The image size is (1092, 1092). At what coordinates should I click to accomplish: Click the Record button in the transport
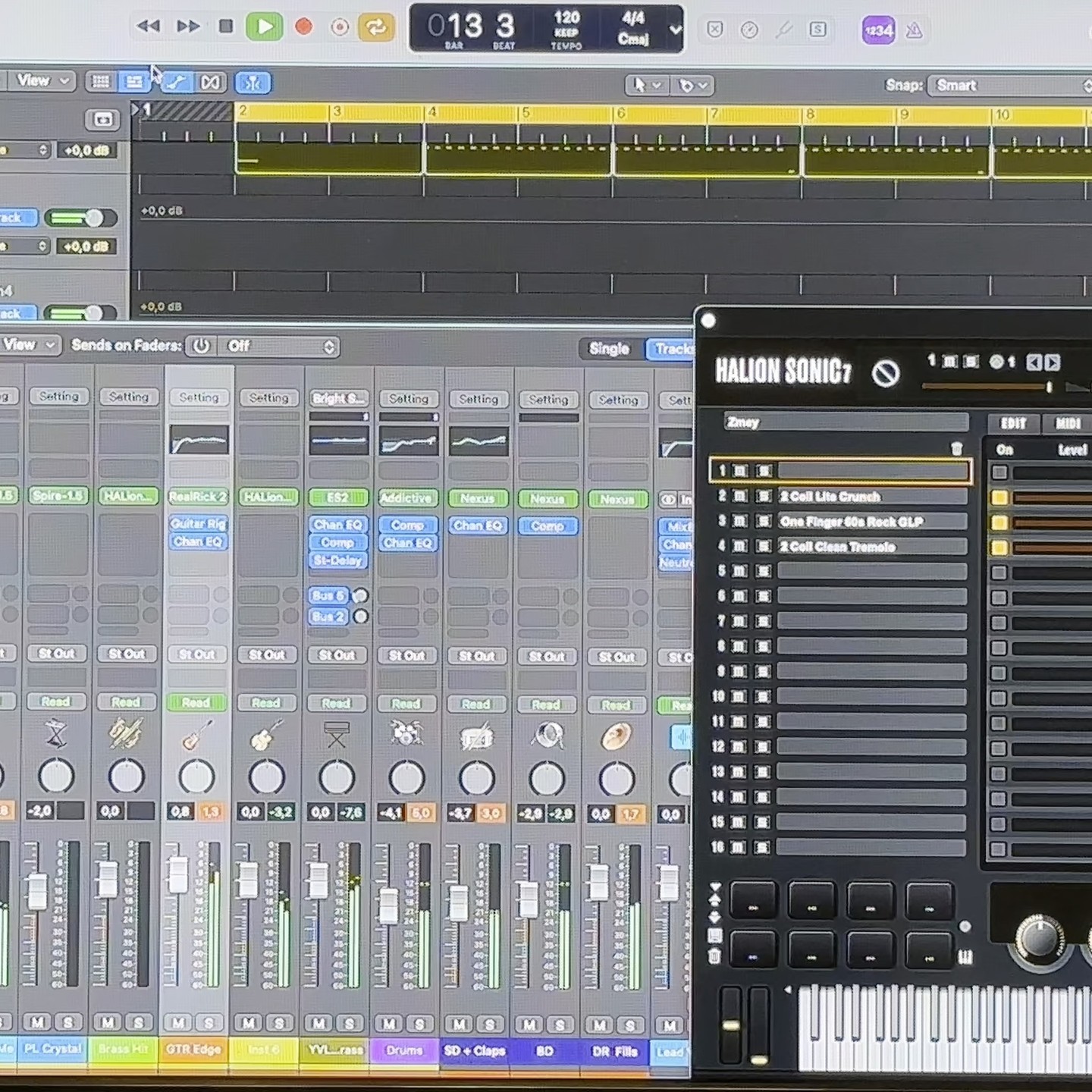coord(304,27)
